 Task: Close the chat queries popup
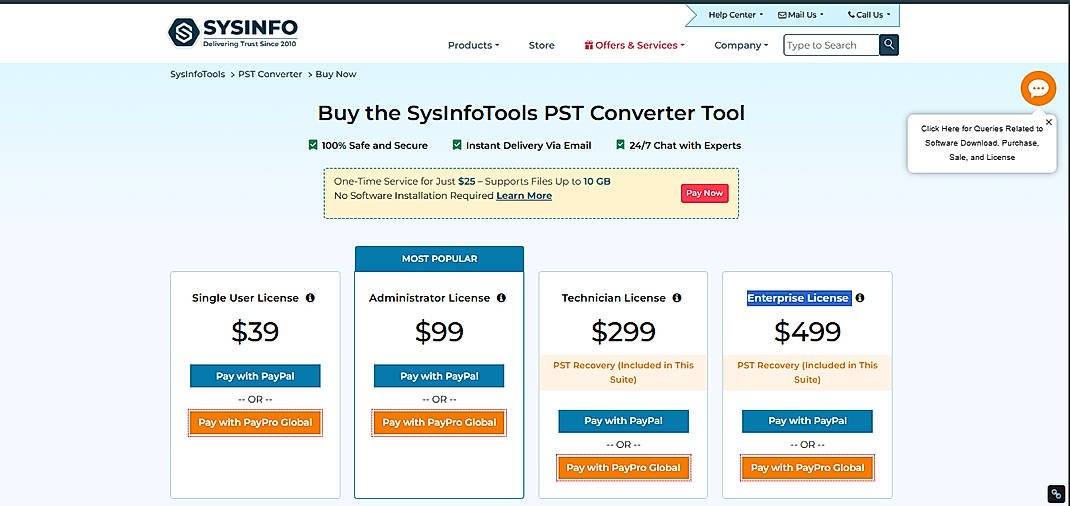1049,122
